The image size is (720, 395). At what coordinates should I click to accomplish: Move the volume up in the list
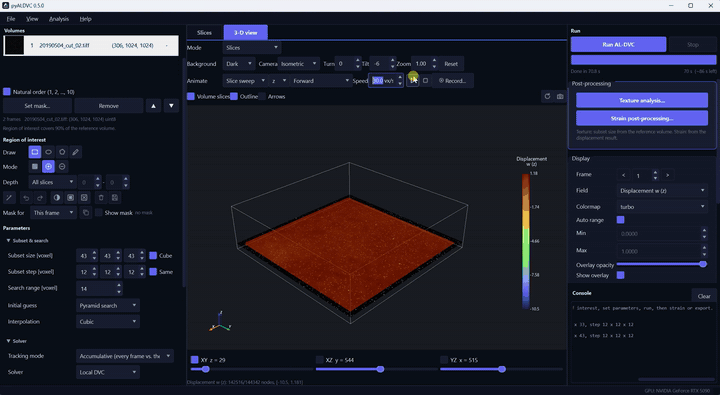(x=153, y=106)
